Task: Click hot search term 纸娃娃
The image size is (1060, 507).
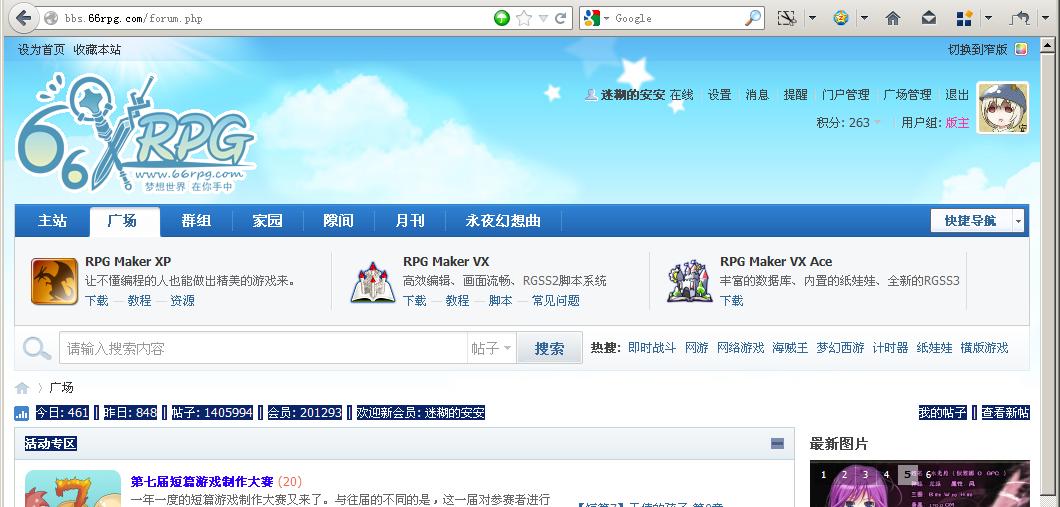Action: click(x=934, y=347)
